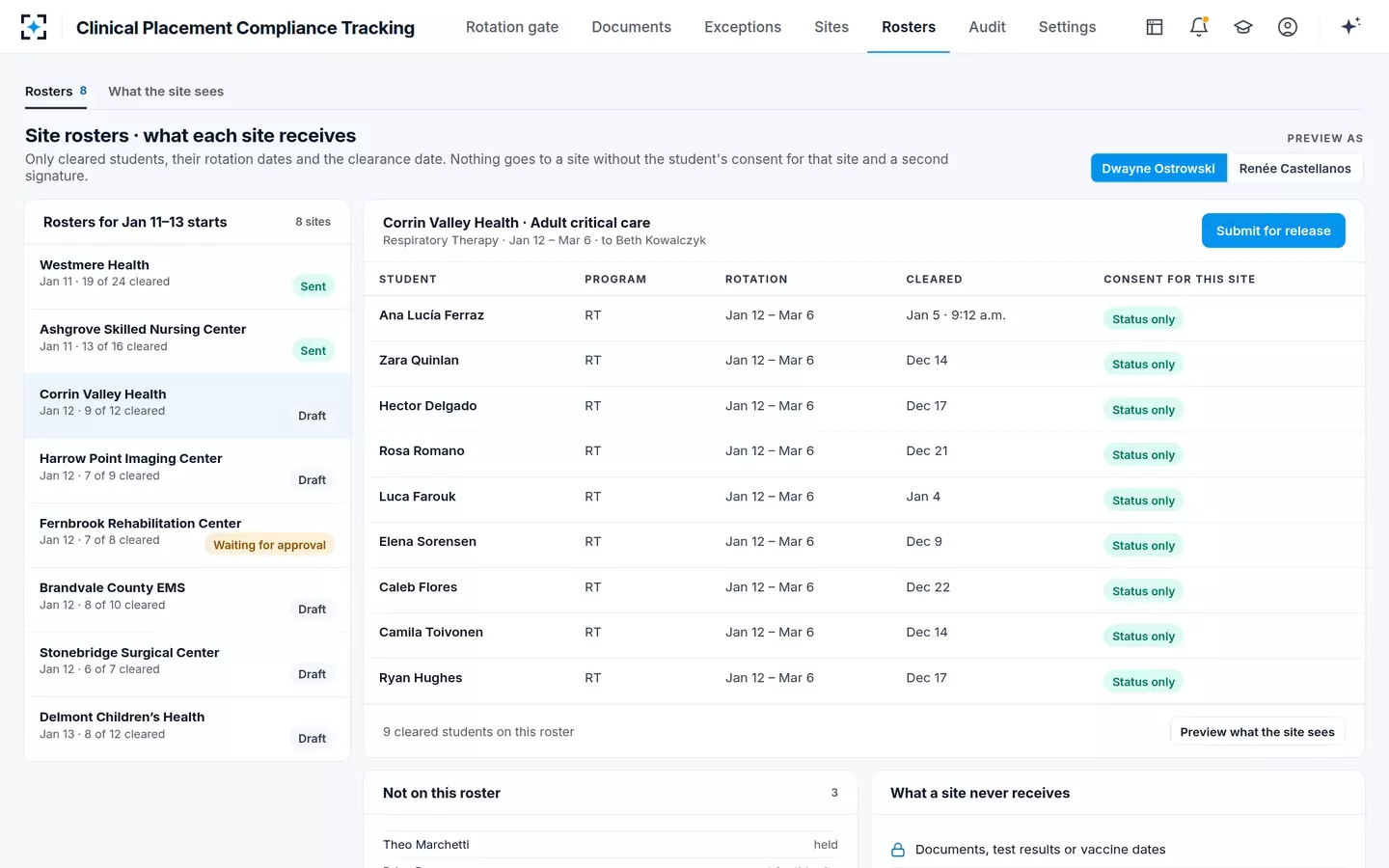Open the Rotation gate menu item
1389x868 pixels.
[512, 27]
